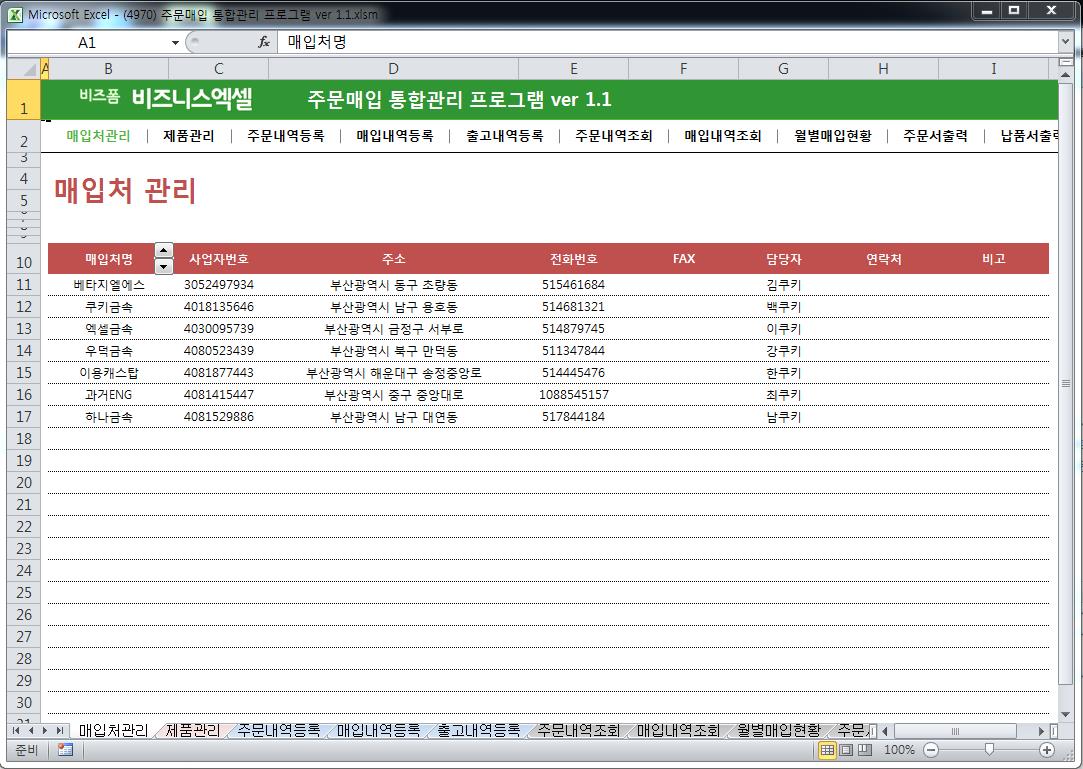This screenshot has height=769, width=1083.
Task: Click the Name Box showing A1
Action: (87, 43)
